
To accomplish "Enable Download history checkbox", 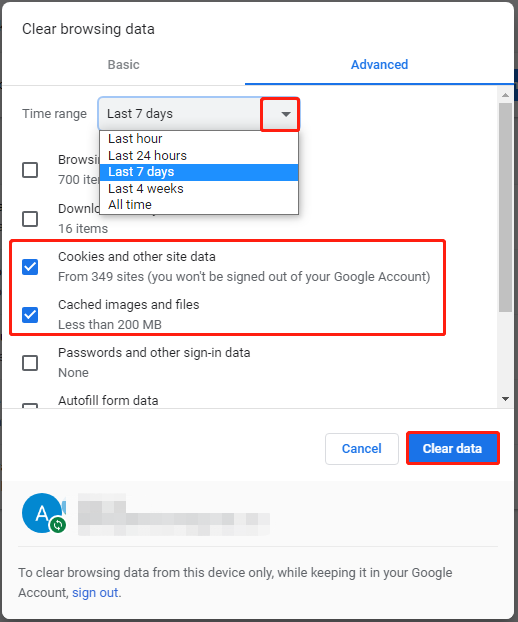I will pos(30,219).
